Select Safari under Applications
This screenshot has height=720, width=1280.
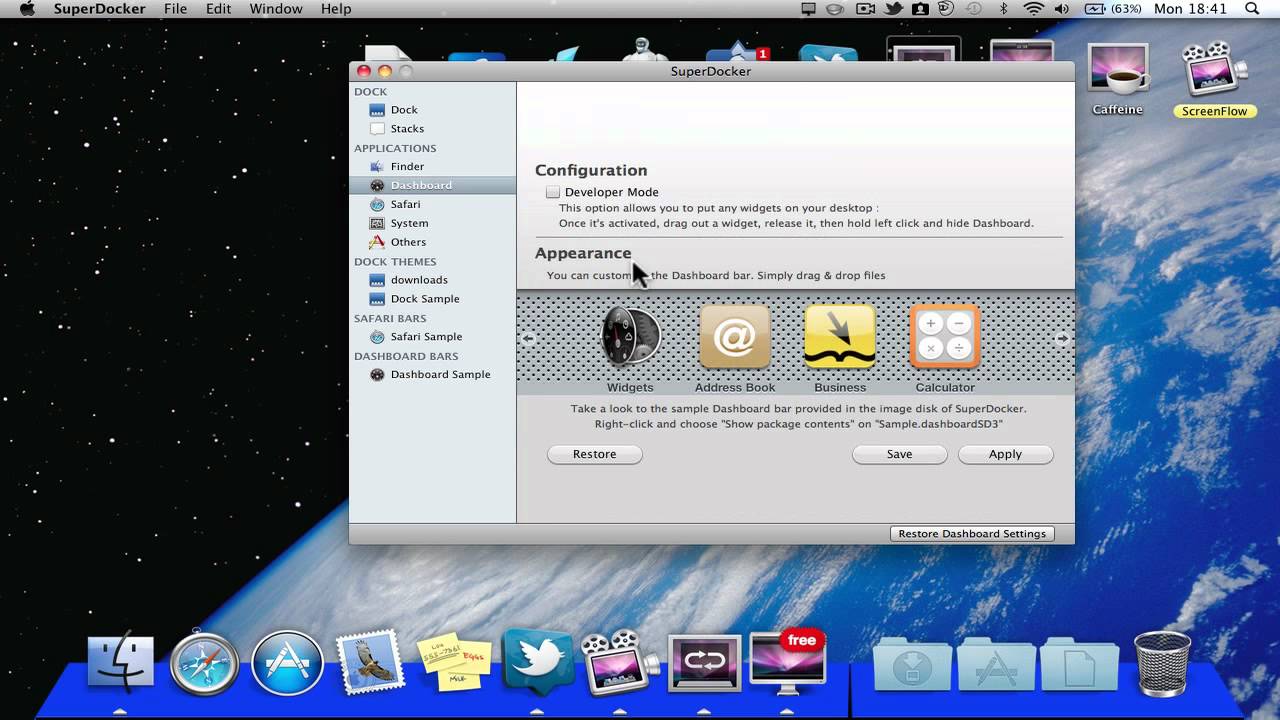tap(405, 205)
